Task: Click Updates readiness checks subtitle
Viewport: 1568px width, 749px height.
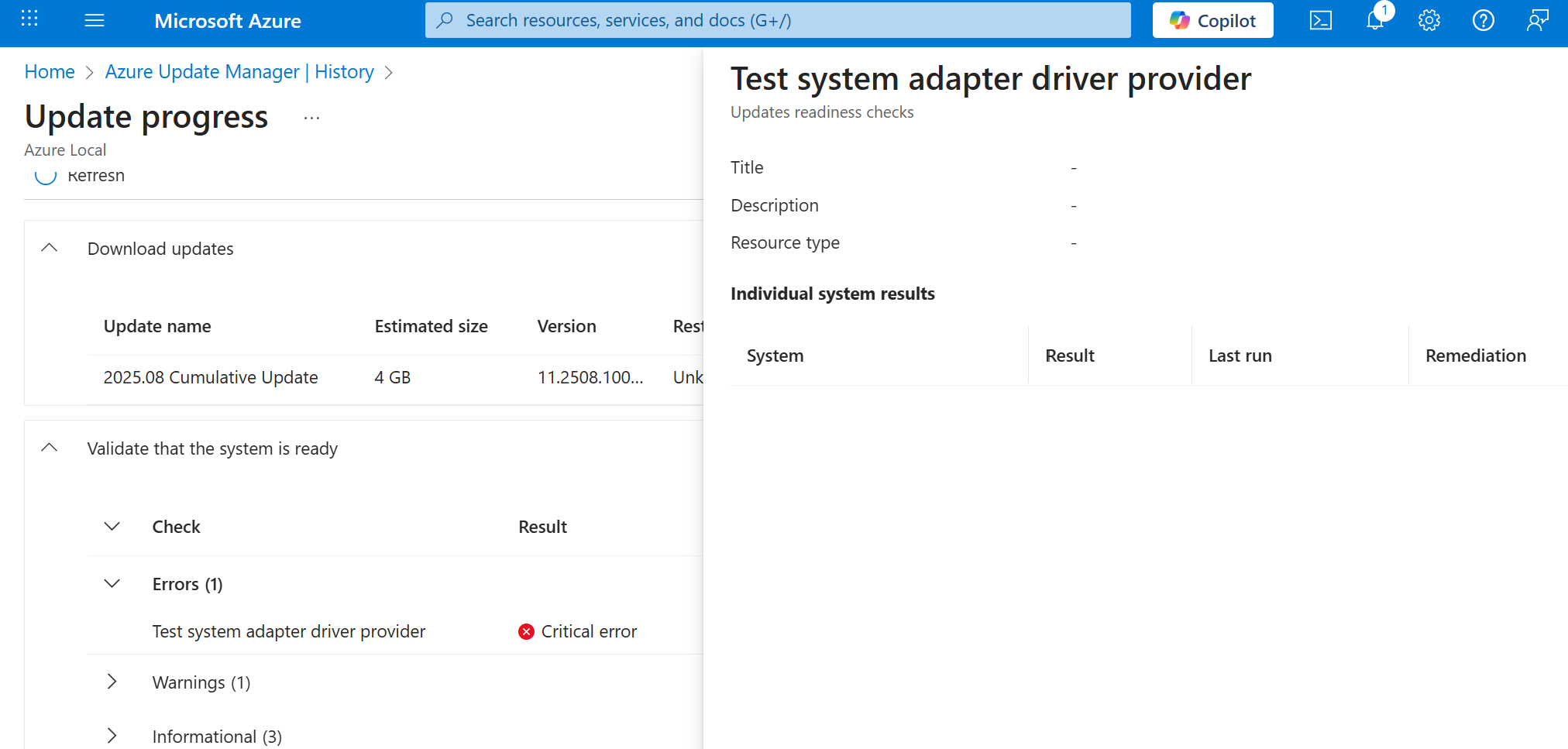Action: (822, 112)
